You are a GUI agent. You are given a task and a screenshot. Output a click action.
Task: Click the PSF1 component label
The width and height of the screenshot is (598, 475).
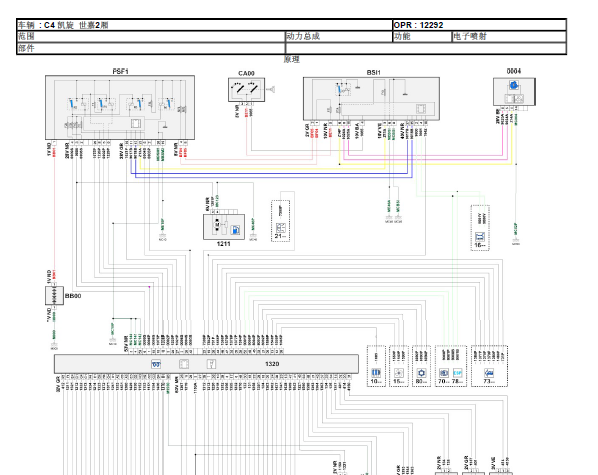pos(121,71)
